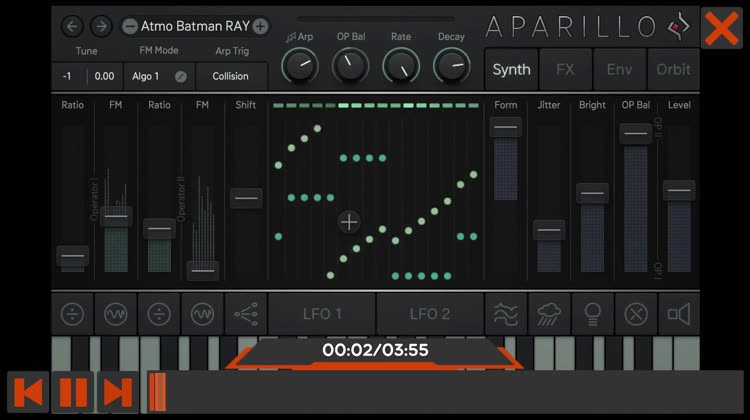The image size is (750, 420).
Task: Click the Aparillo logo icon
Action: (679, 27)
